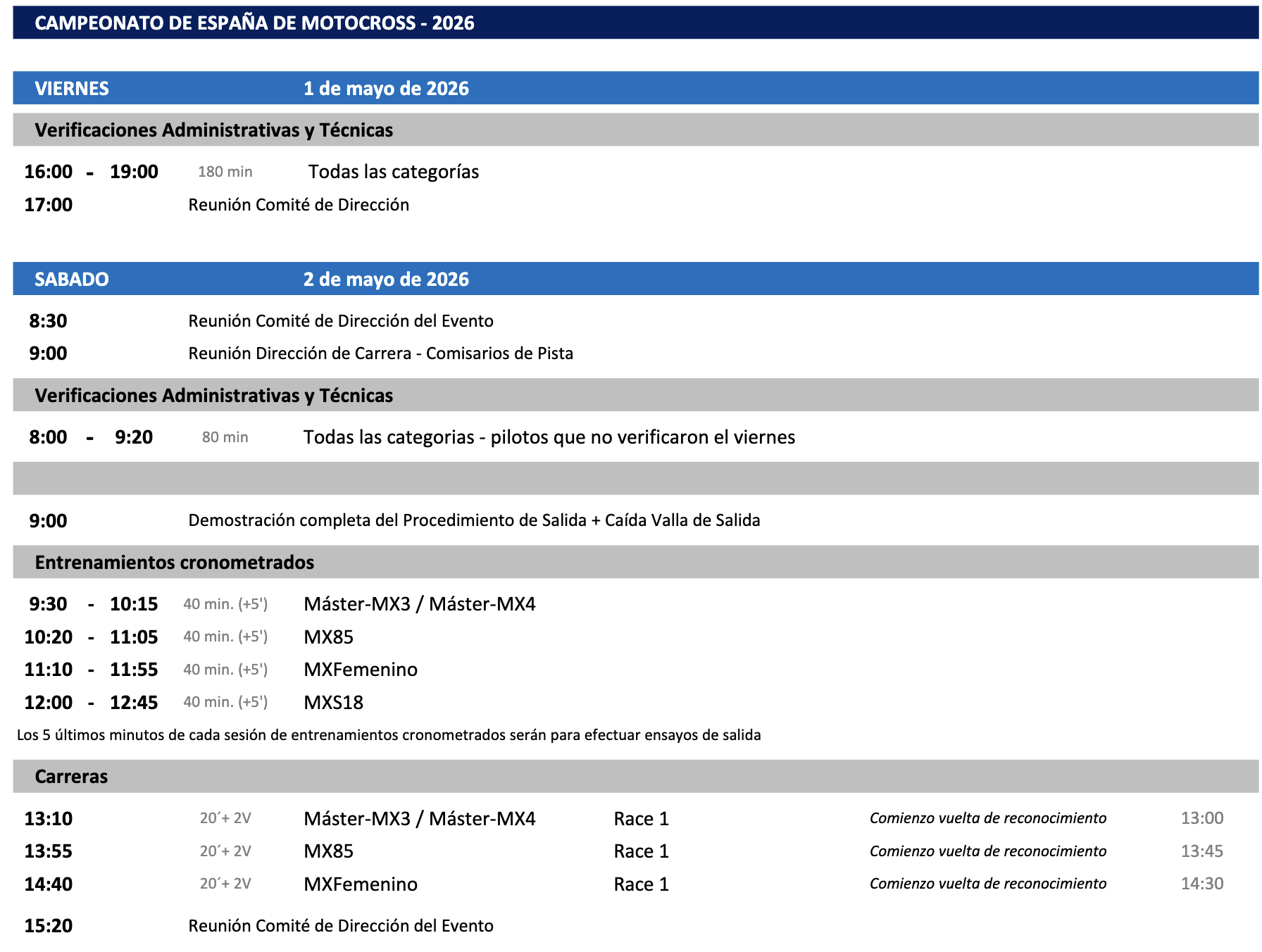Click the 15:20 Reunión Comité de Dirección entry
The image size is (1262, 952).
[340, 926]
